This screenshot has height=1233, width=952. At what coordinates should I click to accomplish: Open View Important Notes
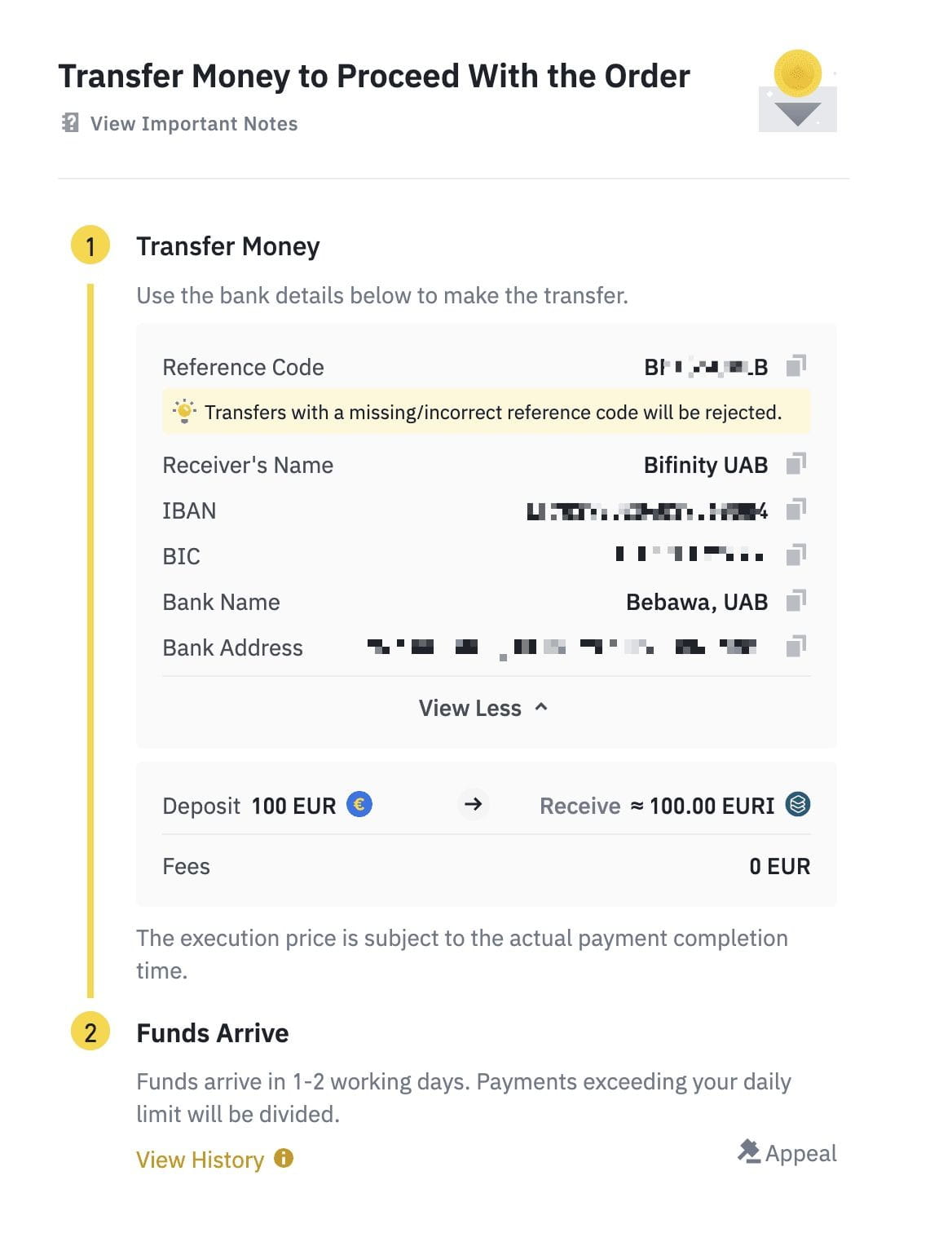(194, 124)
